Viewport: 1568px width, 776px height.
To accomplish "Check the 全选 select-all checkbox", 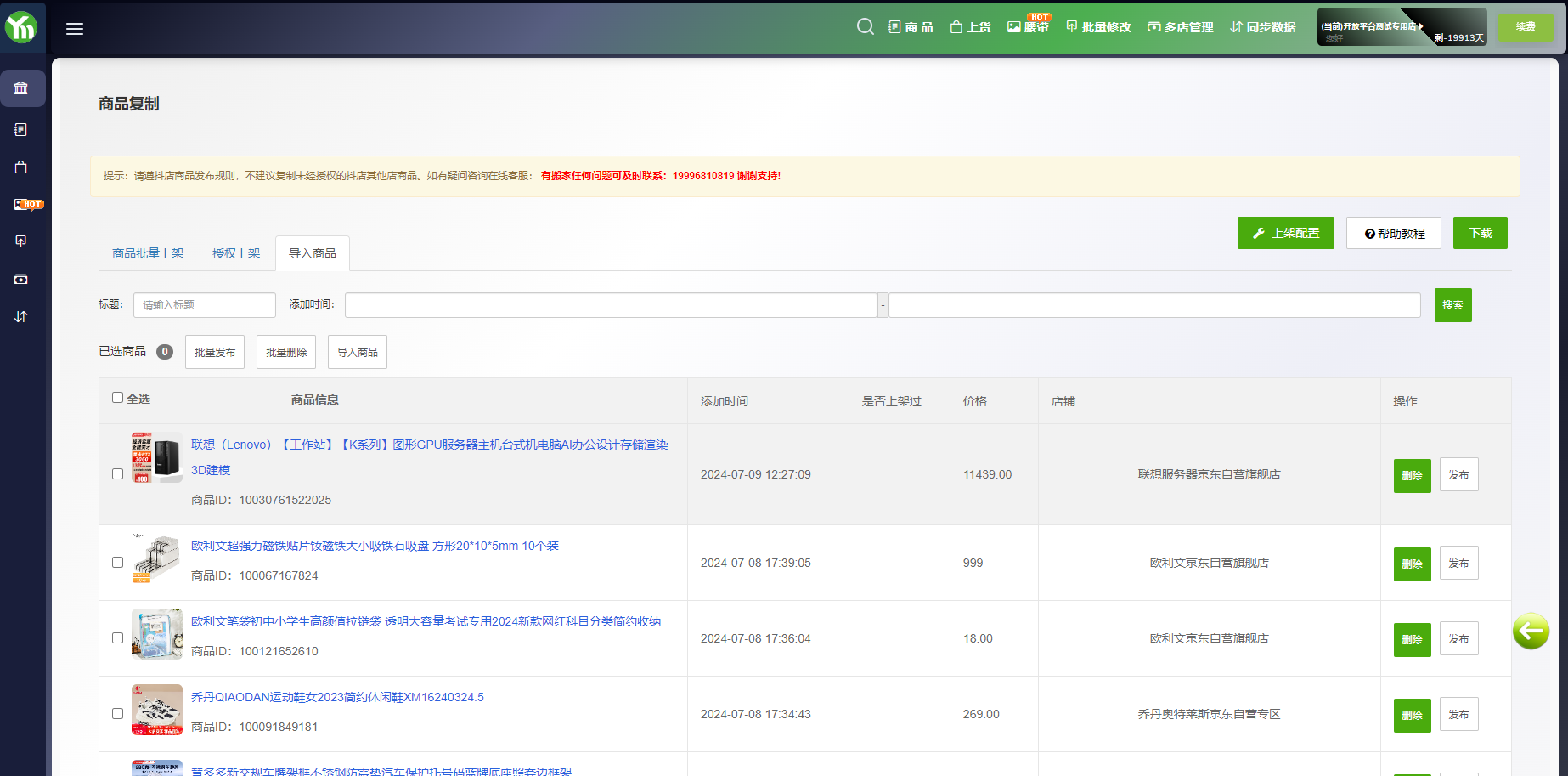I will coord(118,398).
